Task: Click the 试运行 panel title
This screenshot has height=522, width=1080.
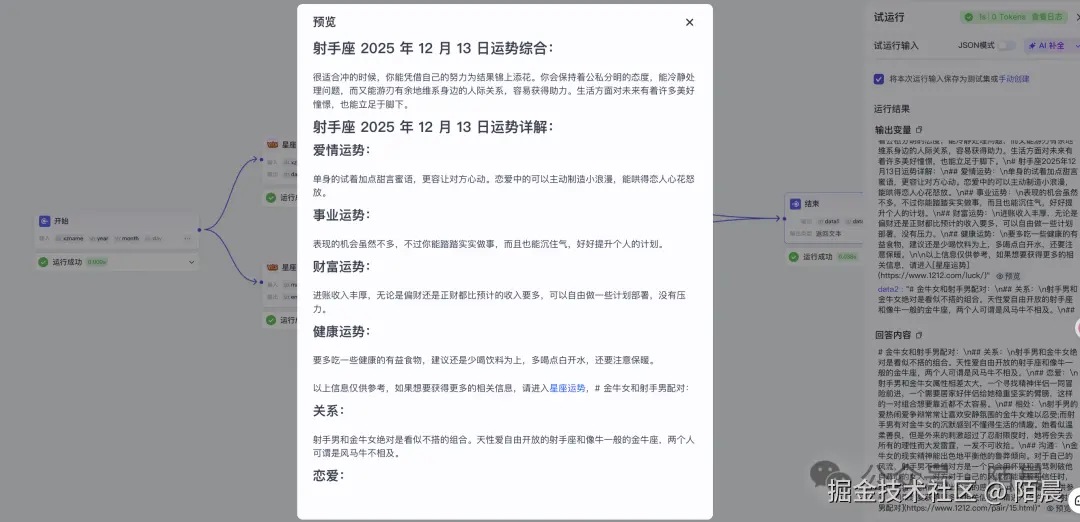Action: 889,17
